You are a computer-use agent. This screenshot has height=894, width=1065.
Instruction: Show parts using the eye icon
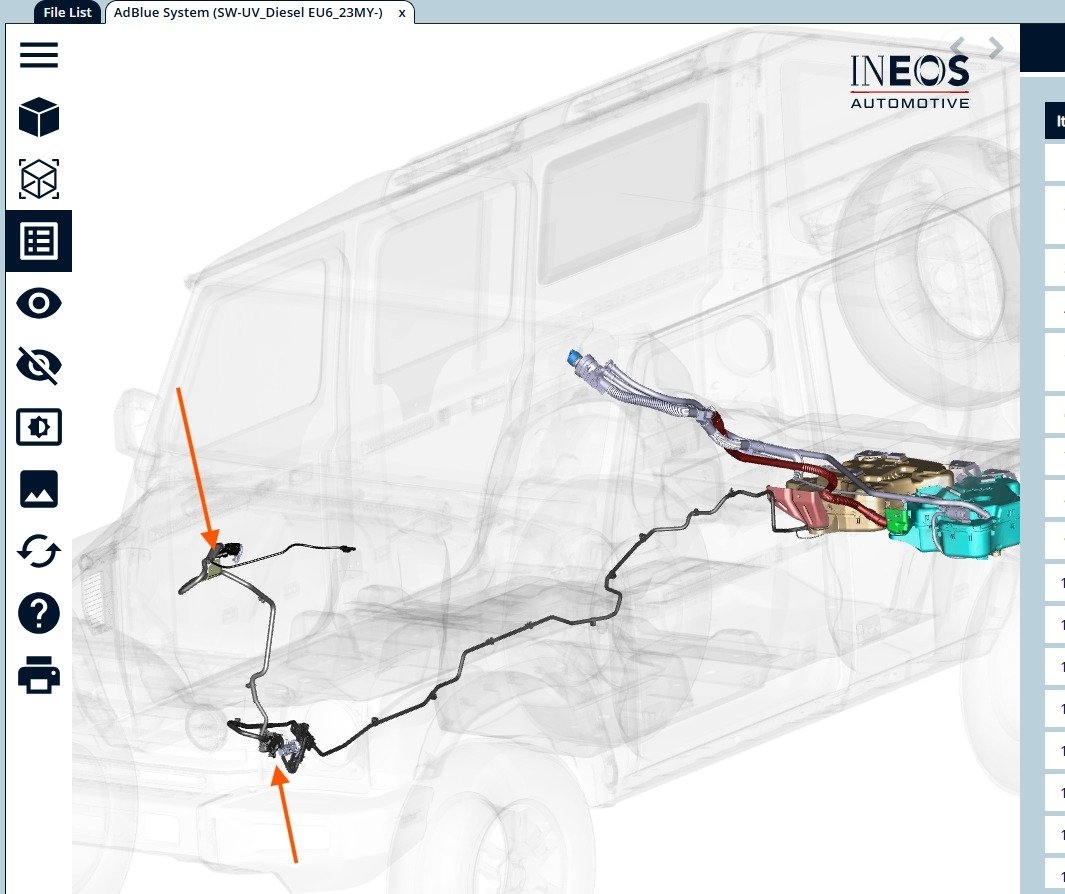click(x=39, y=303)
